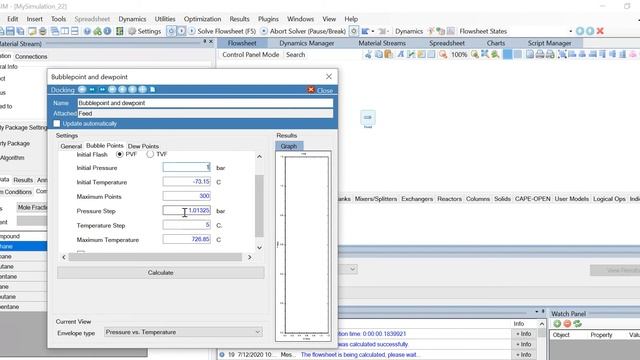640x360 pixels.
Task: Select the PVF initial flash radio button
Action: pyautogui.click(x=120, y=154)
